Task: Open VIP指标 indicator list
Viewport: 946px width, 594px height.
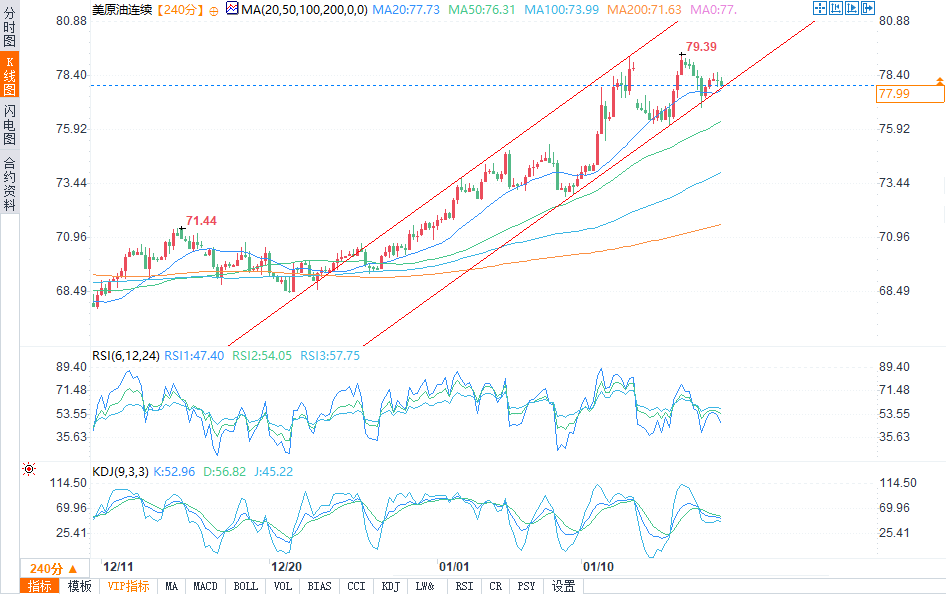Action: (x=128, y=586)
